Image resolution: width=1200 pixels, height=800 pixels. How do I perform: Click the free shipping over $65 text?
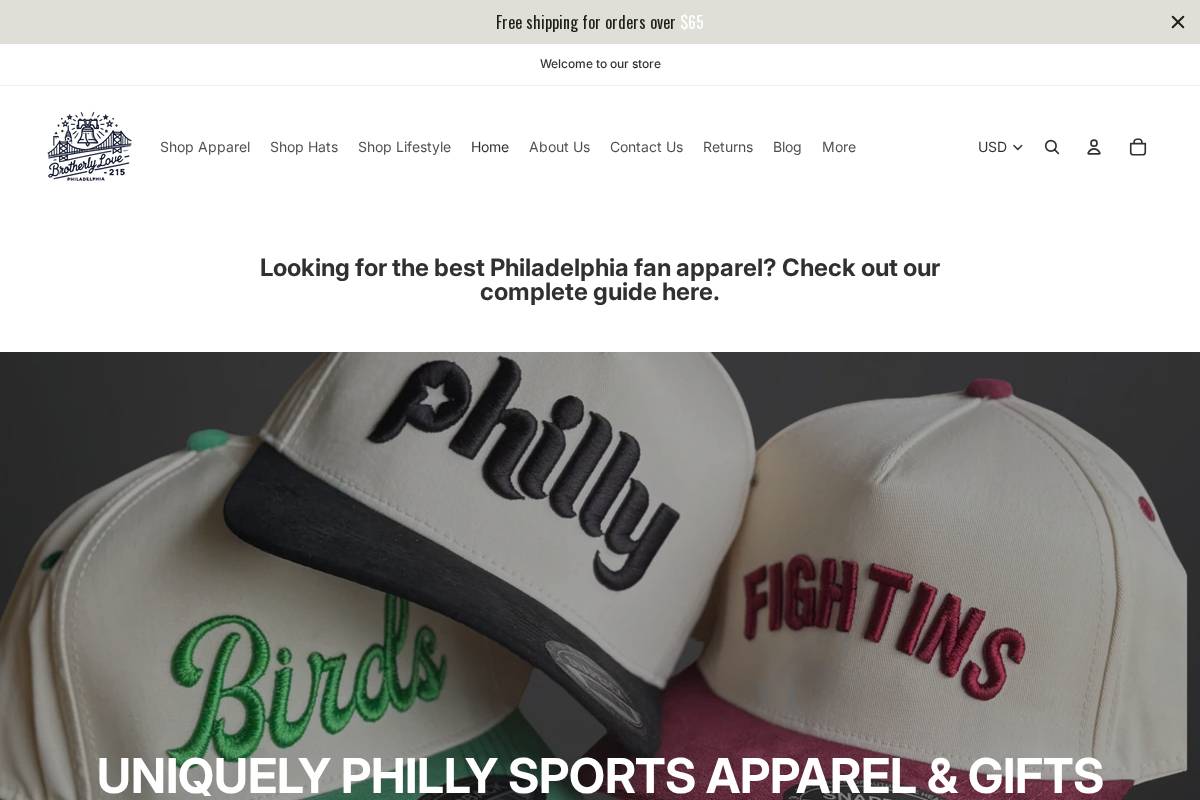[600, 22]
